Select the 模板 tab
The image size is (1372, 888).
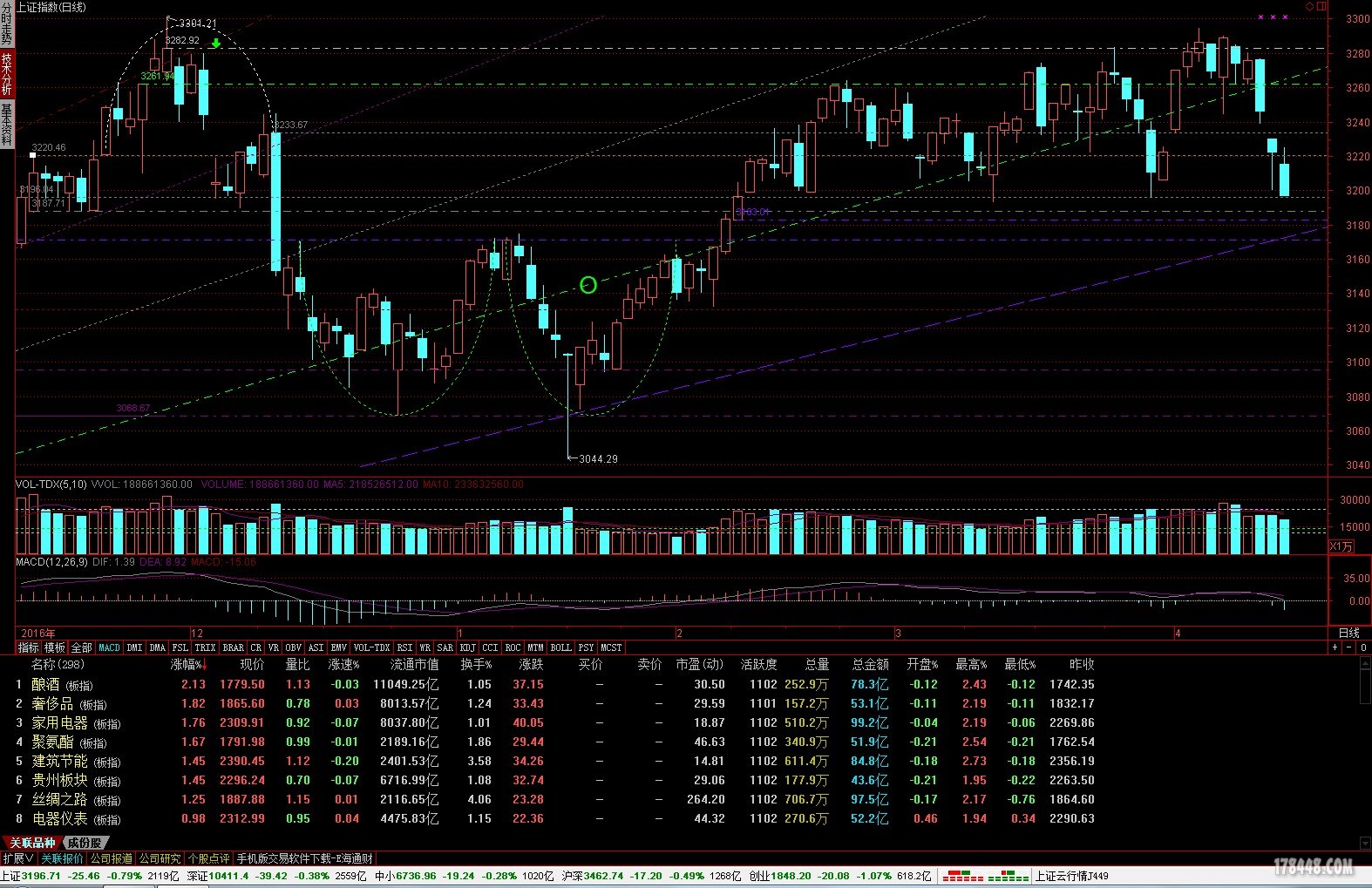click(x=55, y=647)
